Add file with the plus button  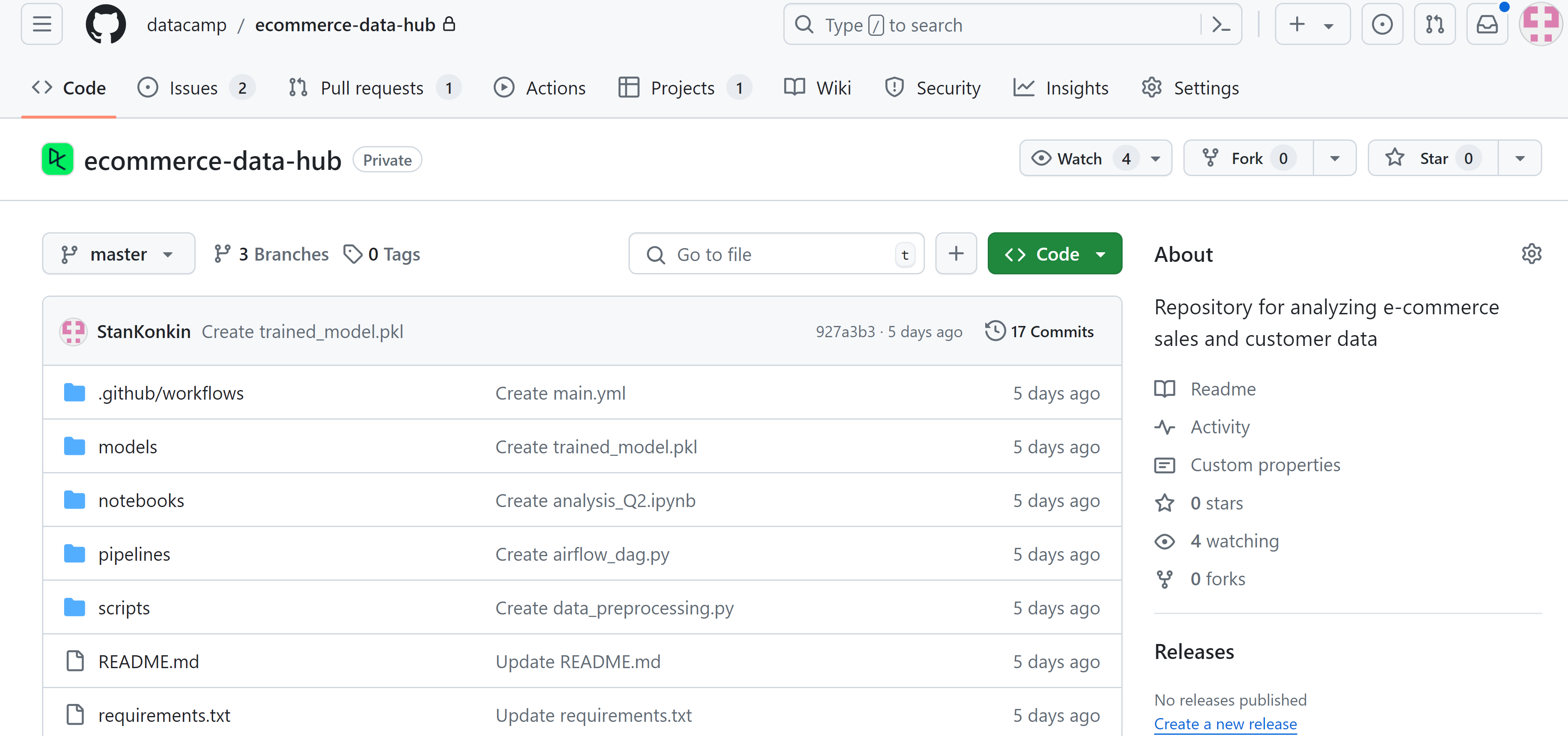(956, 253)
